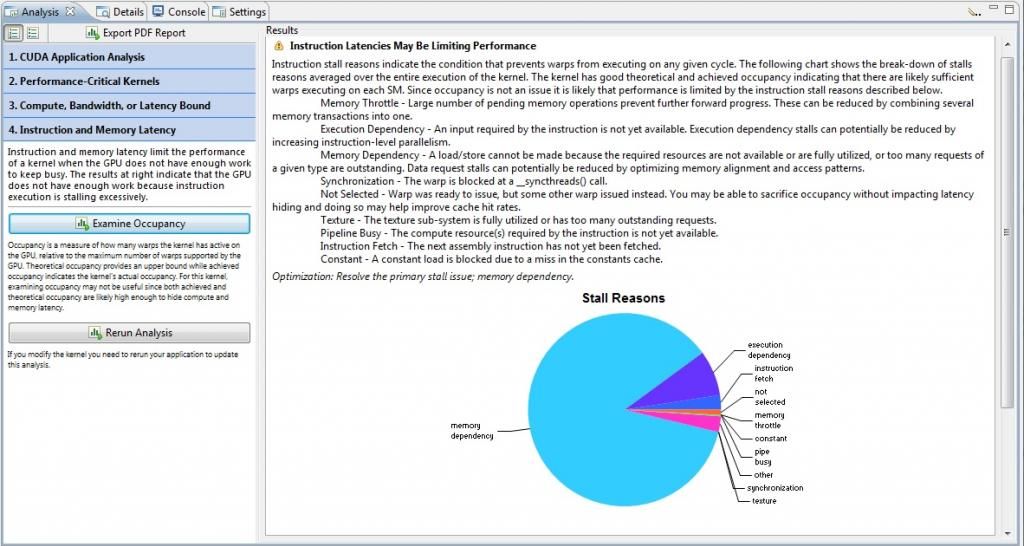The image size is (1024, 546).
Task: Expand the CUDA Application Analysis section
Action: [128, 57]
